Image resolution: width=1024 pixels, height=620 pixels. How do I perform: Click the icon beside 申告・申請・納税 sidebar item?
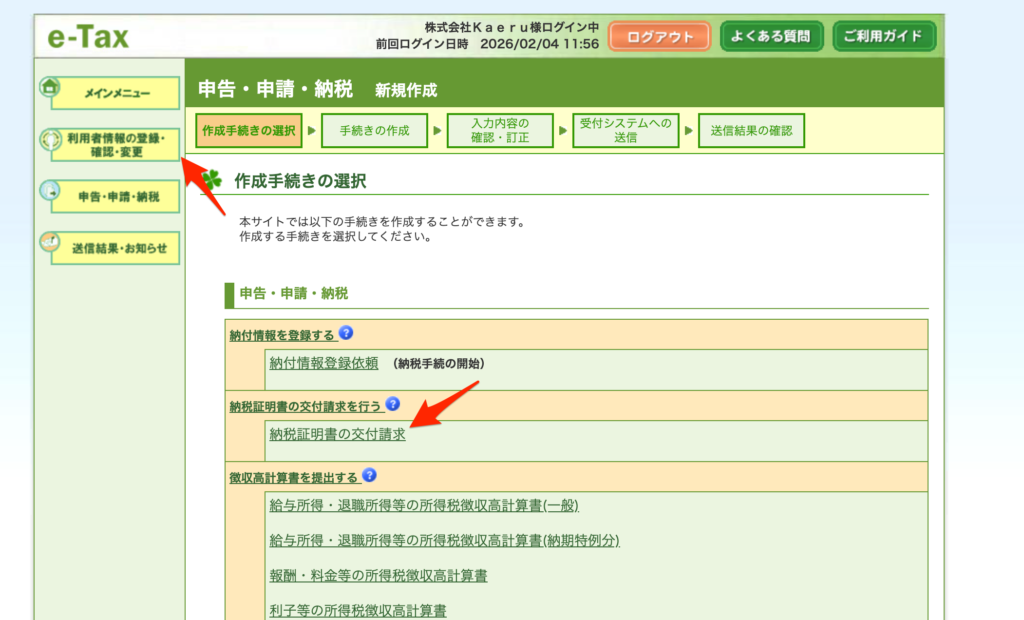(x=49, y=190)
